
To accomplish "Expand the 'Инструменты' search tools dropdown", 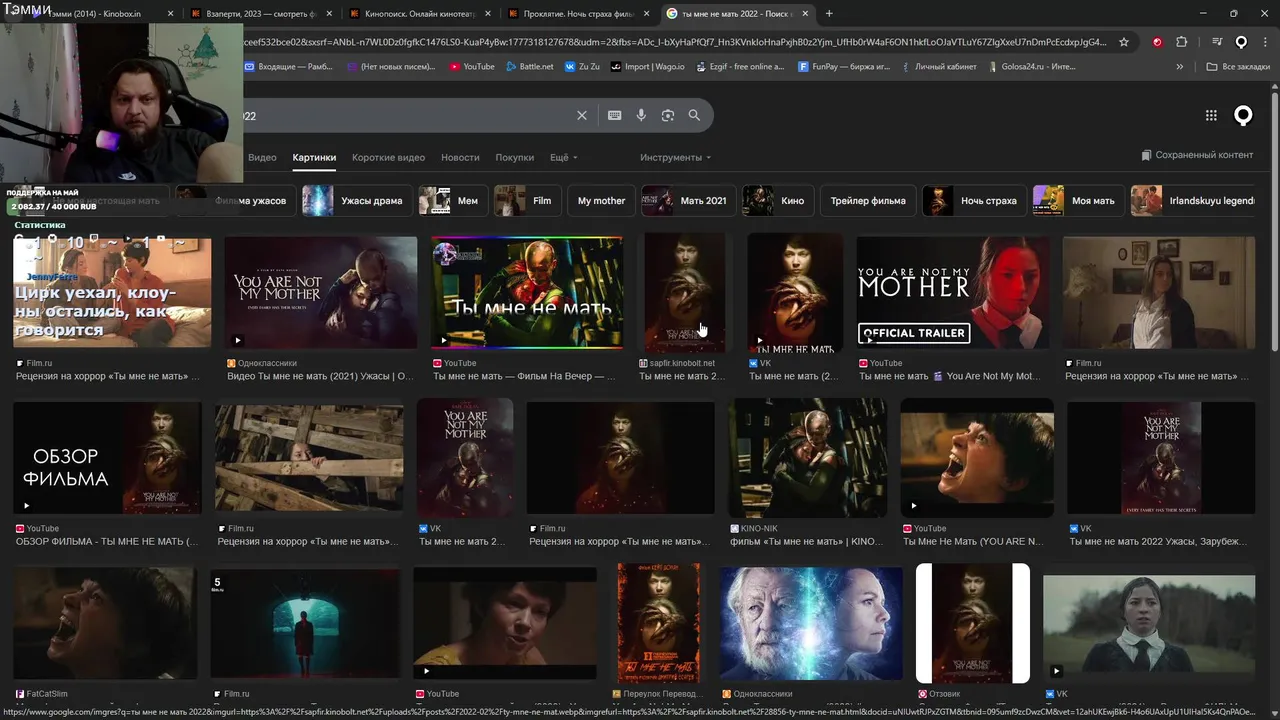I will 676,157.
